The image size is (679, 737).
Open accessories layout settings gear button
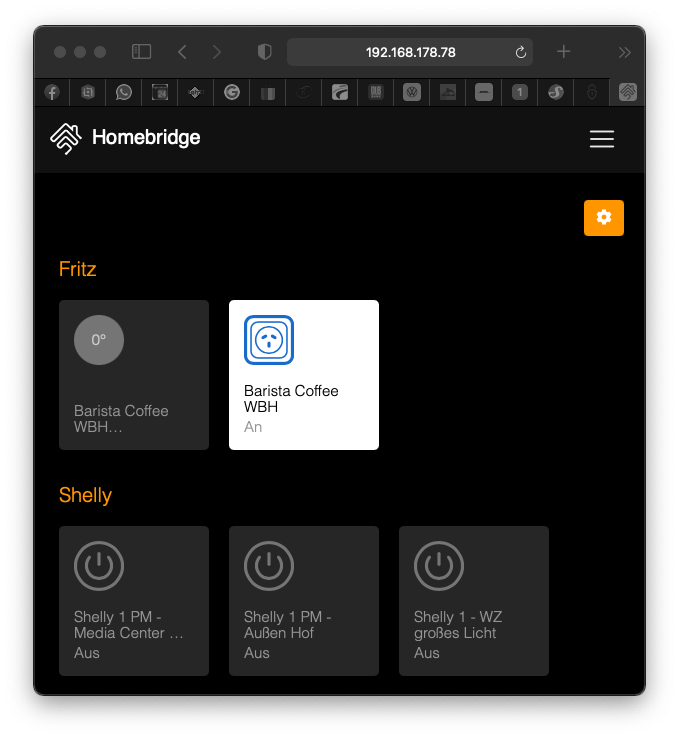pyautogui.click(x=603, y=218)
